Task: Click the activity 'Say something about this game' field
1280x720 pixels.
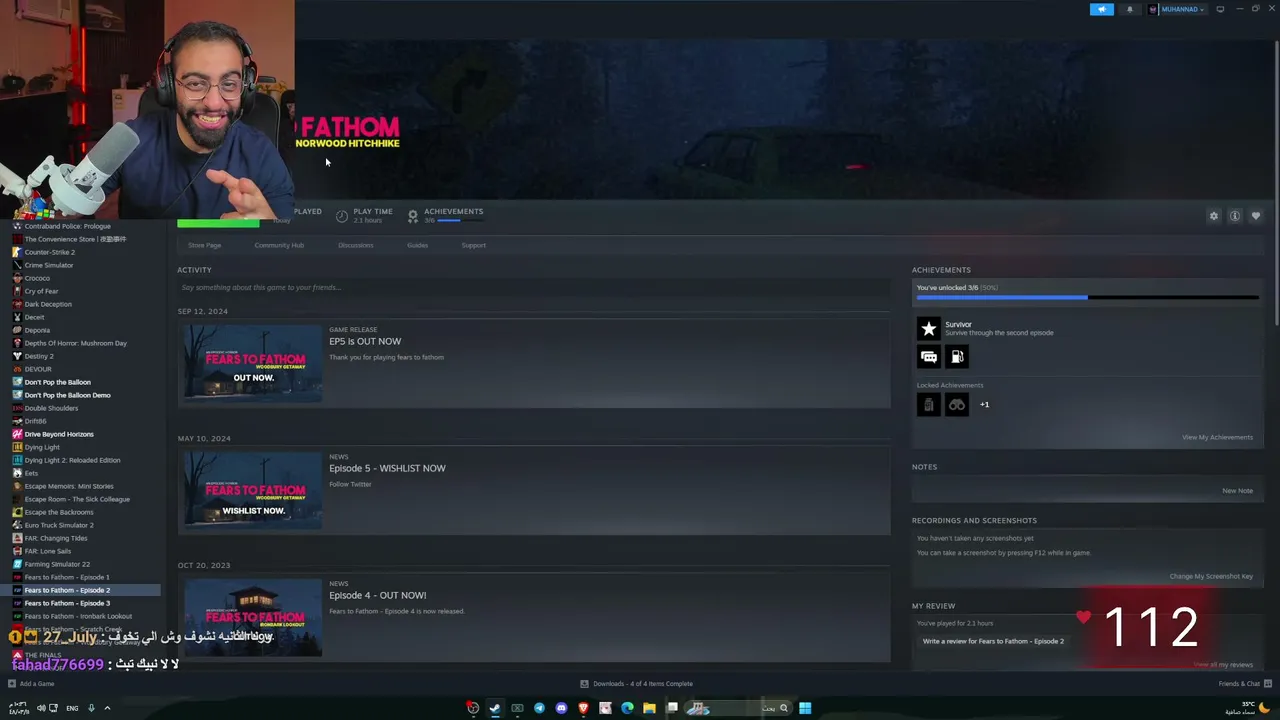Action: pyautogui.click(x=534, y=288)
